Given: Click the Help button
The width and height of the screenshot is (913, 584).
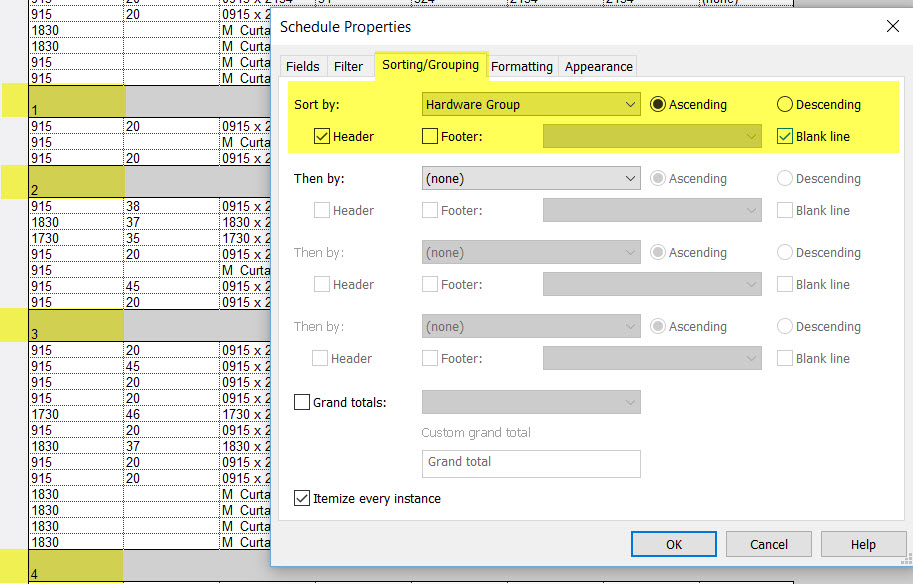Looking at the screenshot, I should point(863,544).
